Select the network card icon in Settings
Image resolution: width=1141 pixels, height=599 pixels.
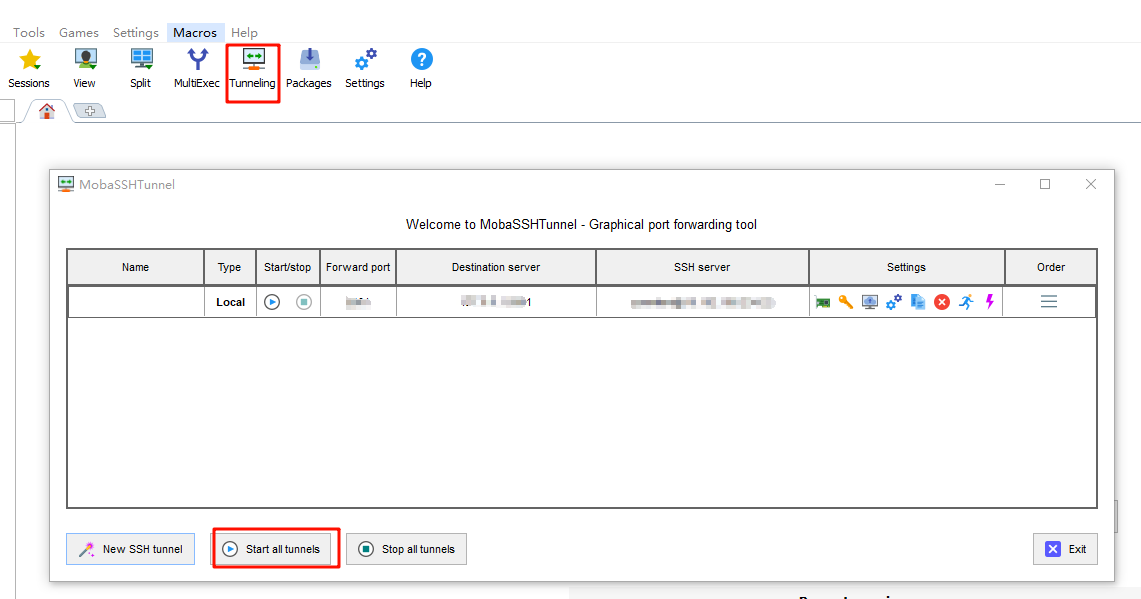pyautogui.click(x=822, y=302)
